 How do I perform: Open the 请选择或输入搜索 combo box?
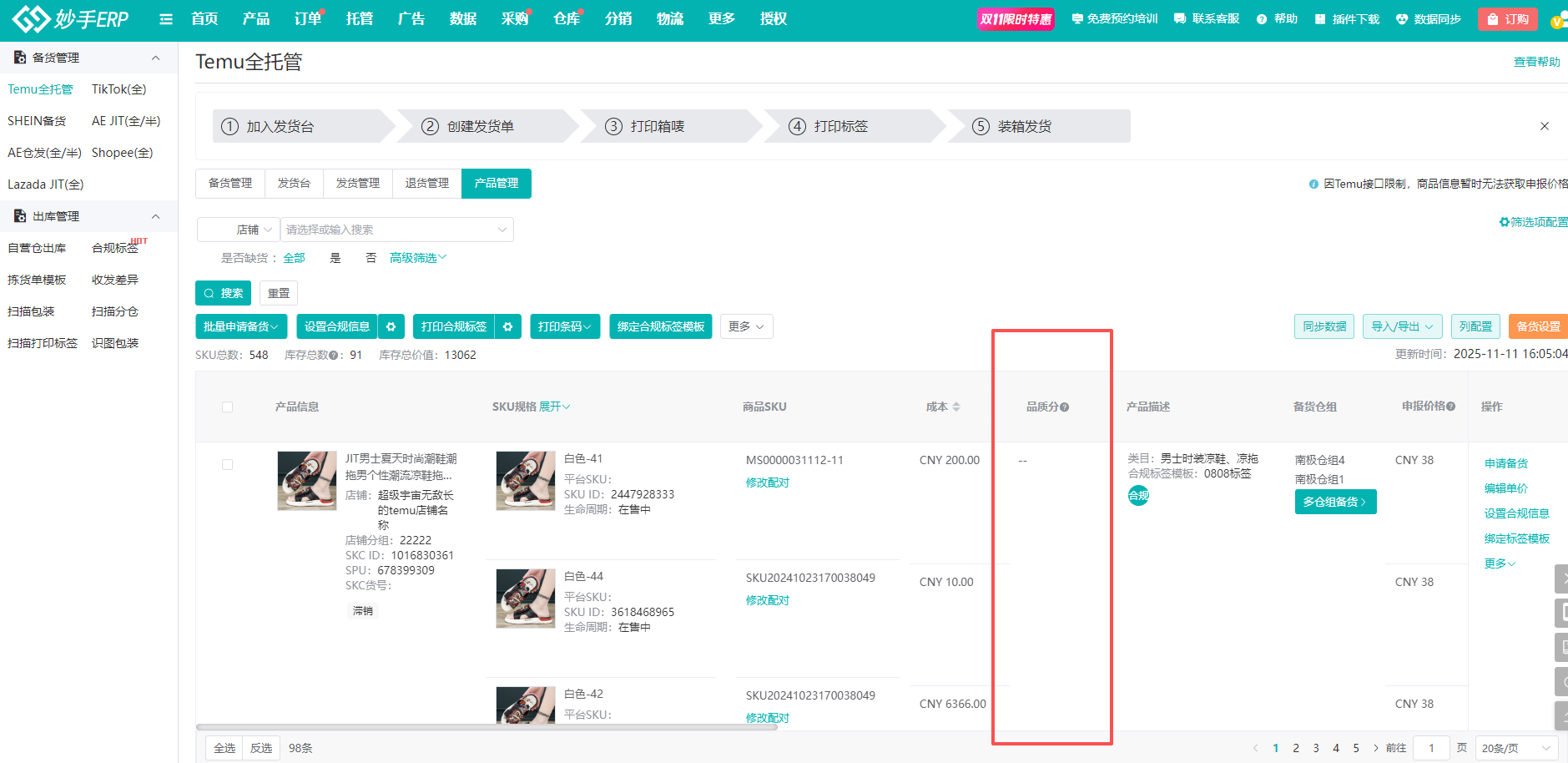coord(397,230)
